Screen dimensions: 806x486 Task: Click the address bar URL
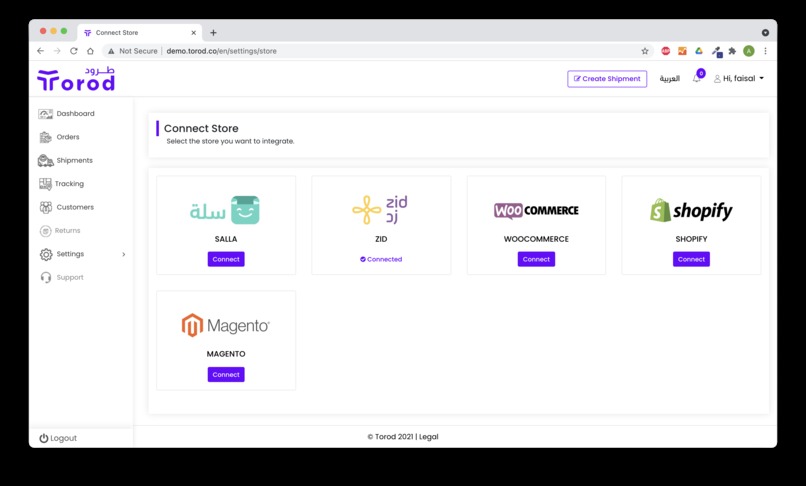(222, 51)
